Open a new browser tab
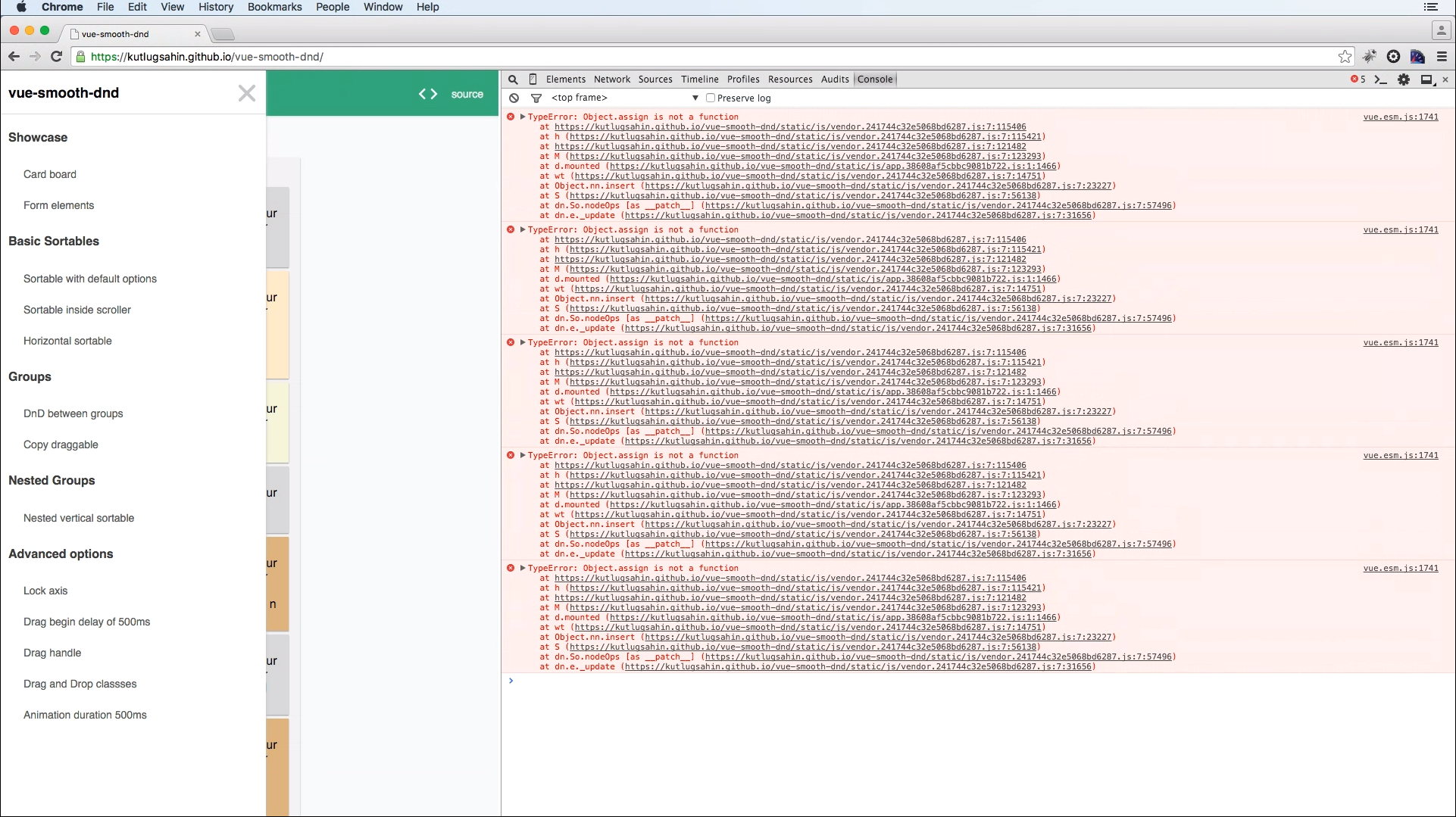 (222, 34)
